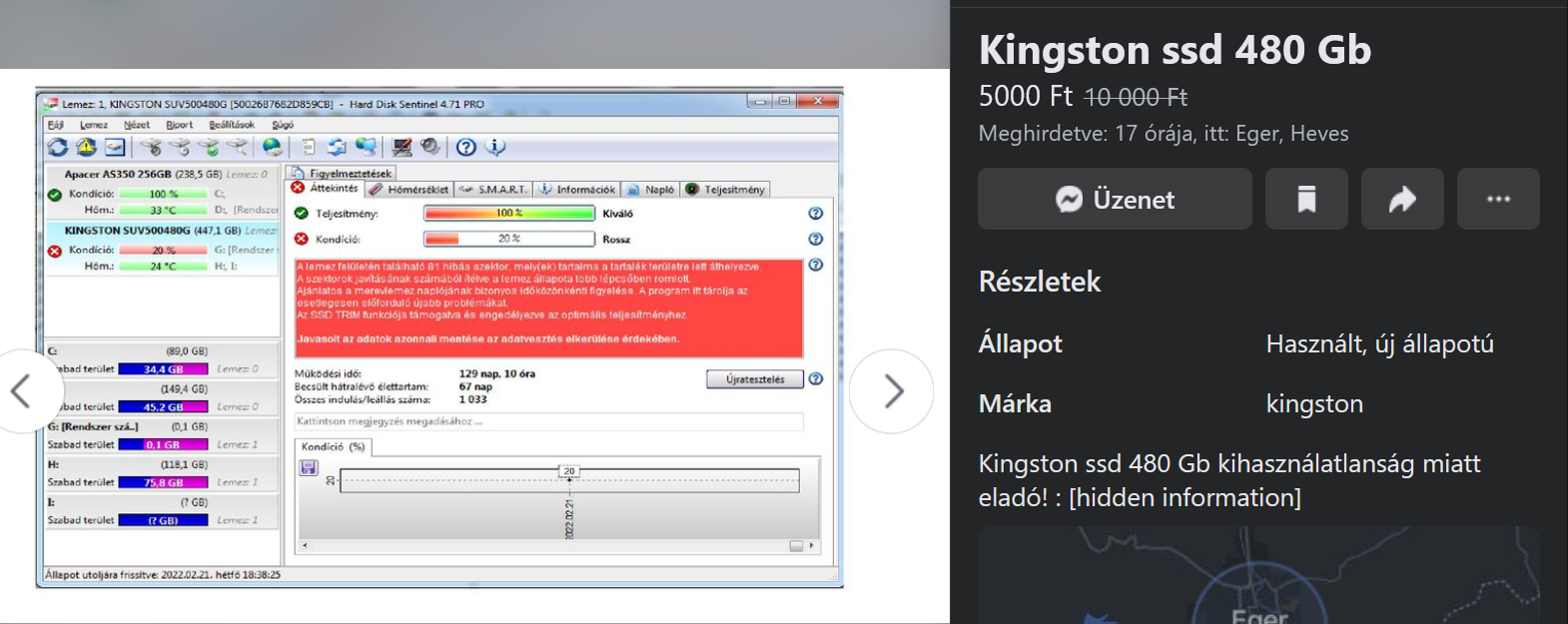The height and width of the screenshot is (624, 1568).
Task: Click the status bar text 'Állapot utoljára frissítve'
Action: tap(163, 575)
